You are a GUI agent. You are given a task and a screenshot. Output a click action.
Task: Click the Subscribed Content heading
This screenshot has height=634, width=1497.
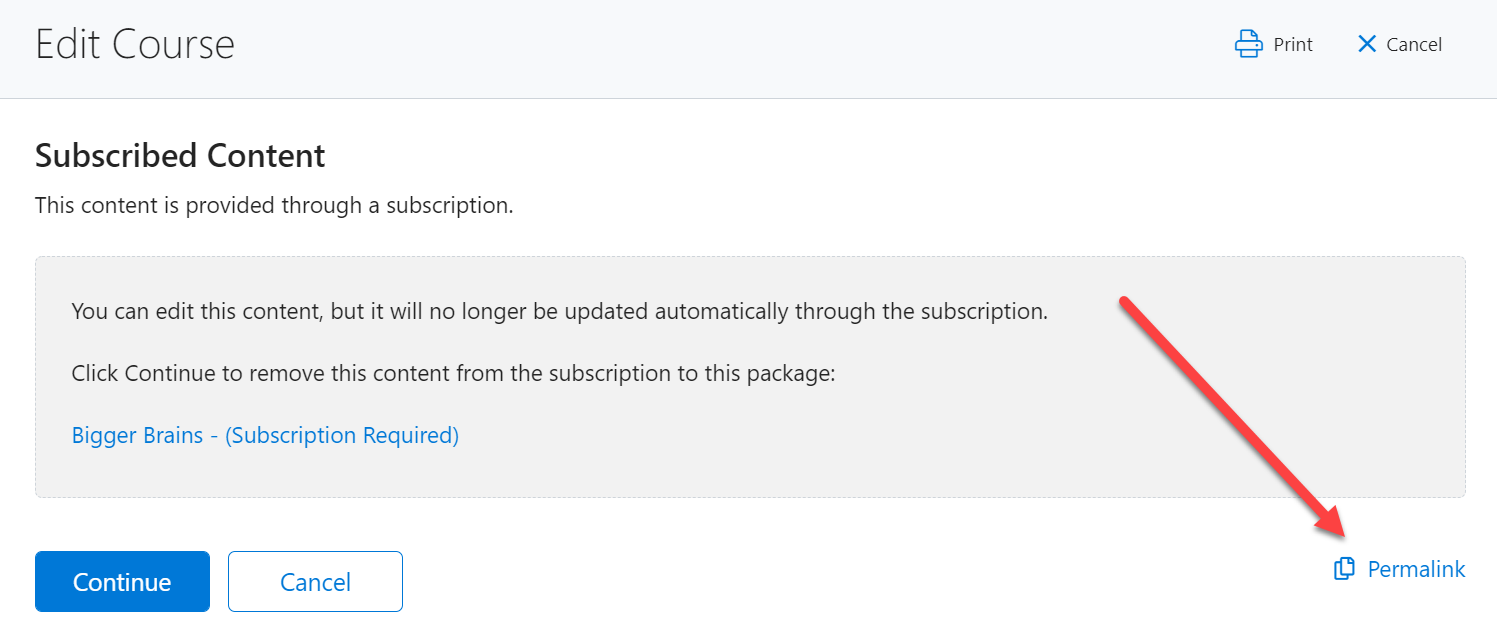click(x=180, y=156)
